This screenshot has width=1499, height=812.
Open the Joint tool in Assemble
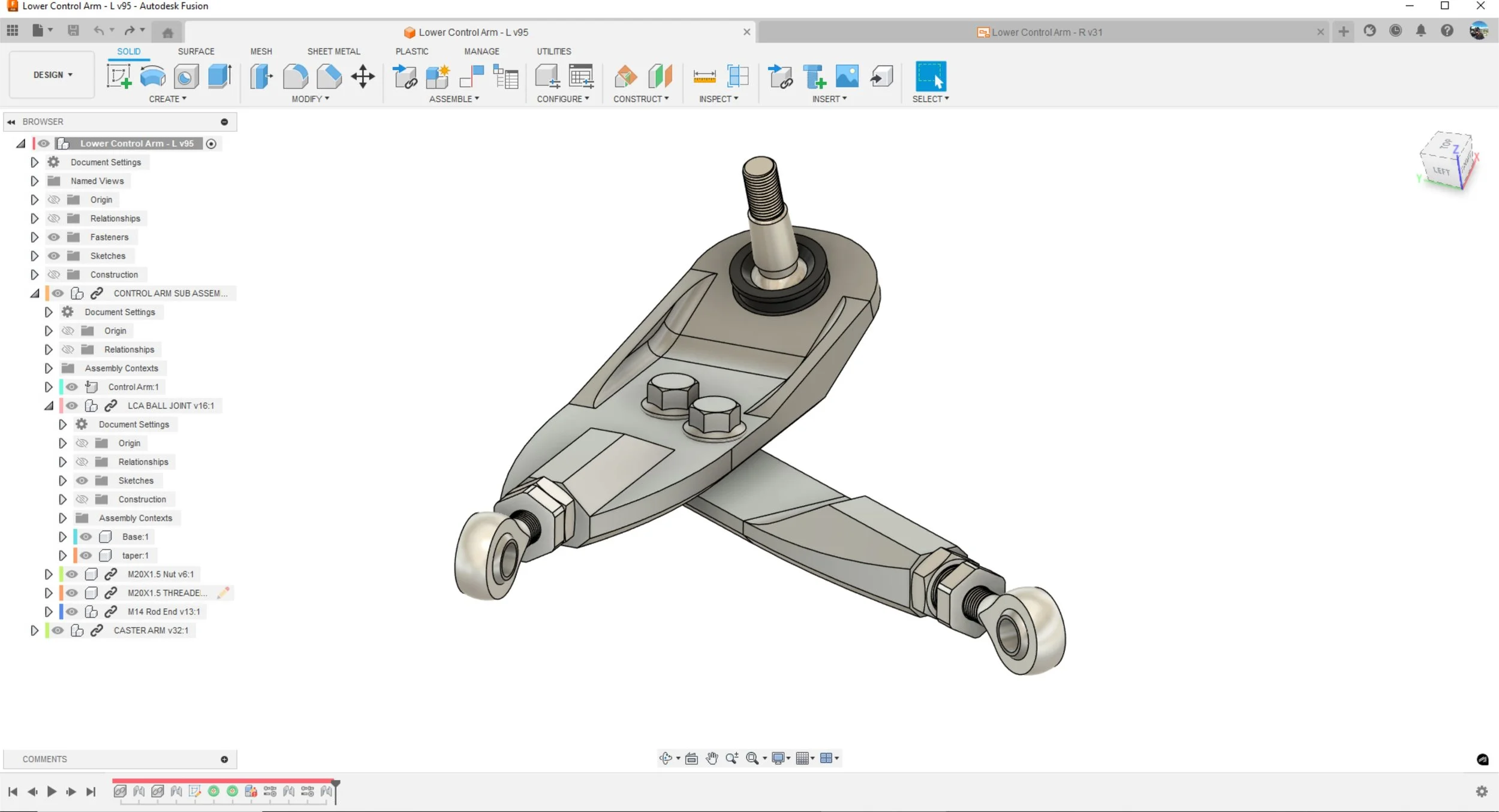click(x=472, y=77)
